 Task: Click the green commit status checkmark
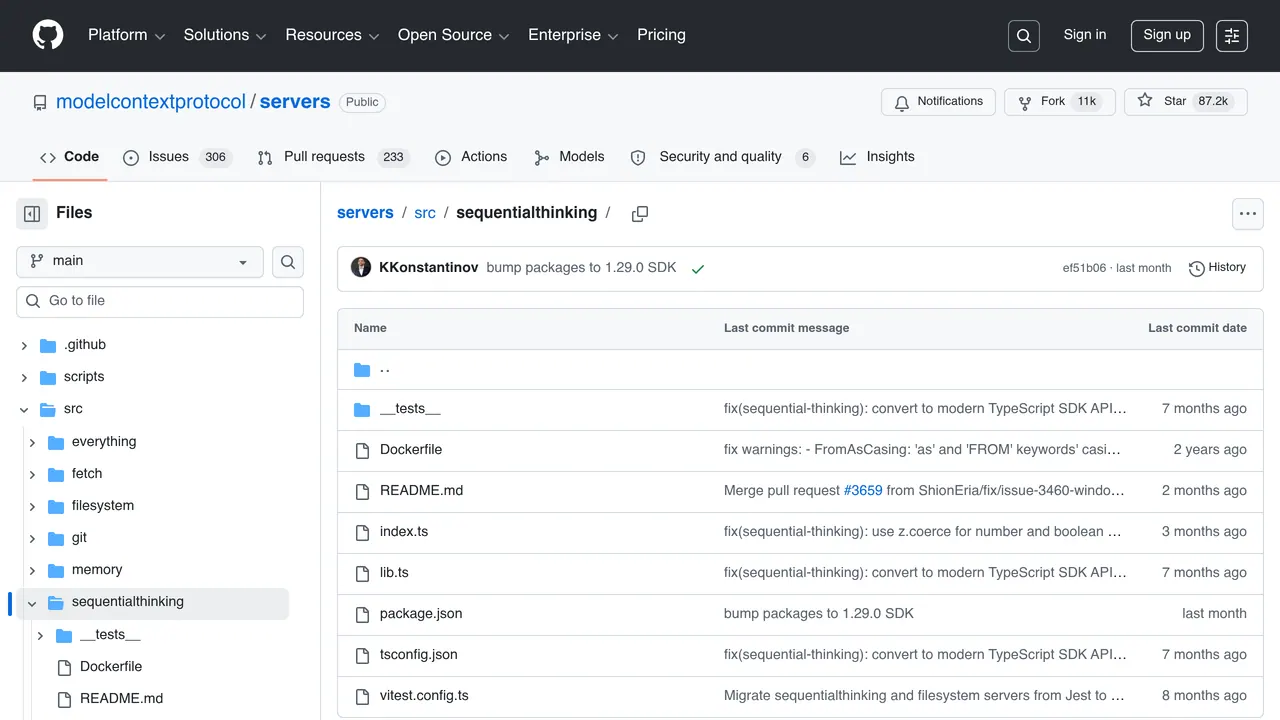(698, 269)
